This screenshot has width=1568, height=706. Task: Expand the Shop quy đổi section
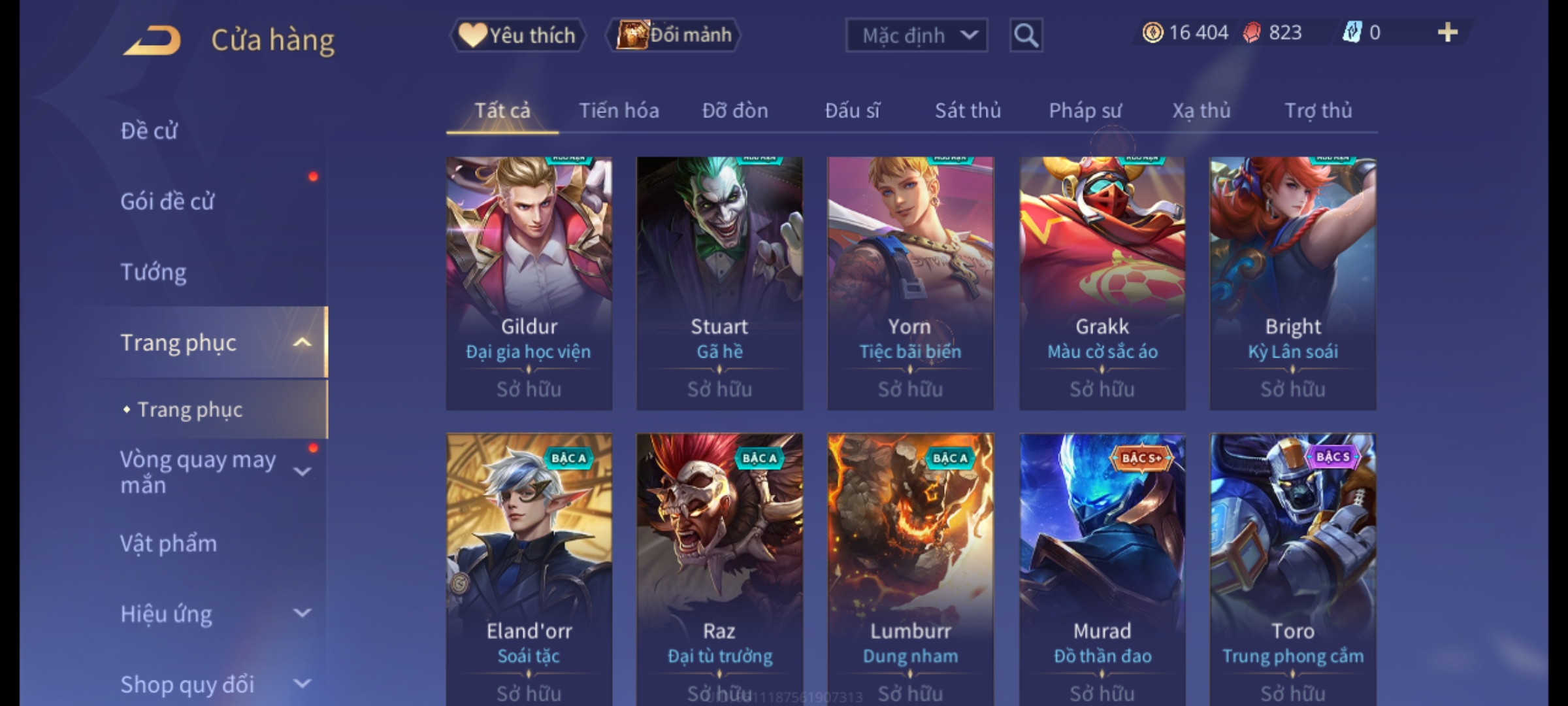(x=302, y=684)
